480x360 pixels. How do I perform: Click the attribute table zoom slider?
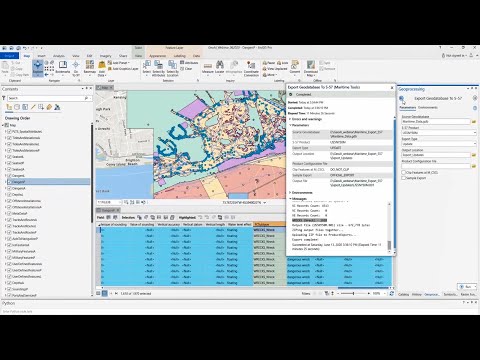353,294
